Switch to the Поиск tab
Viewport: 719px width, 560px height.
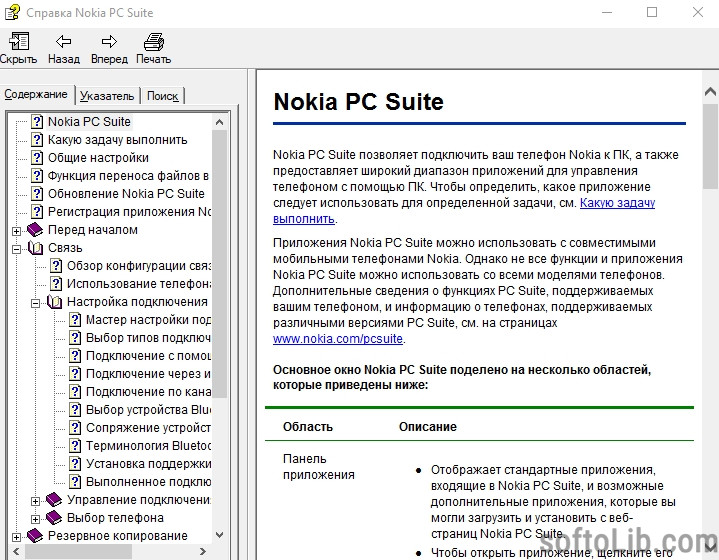pyautogui.click(x=162, y=96)
